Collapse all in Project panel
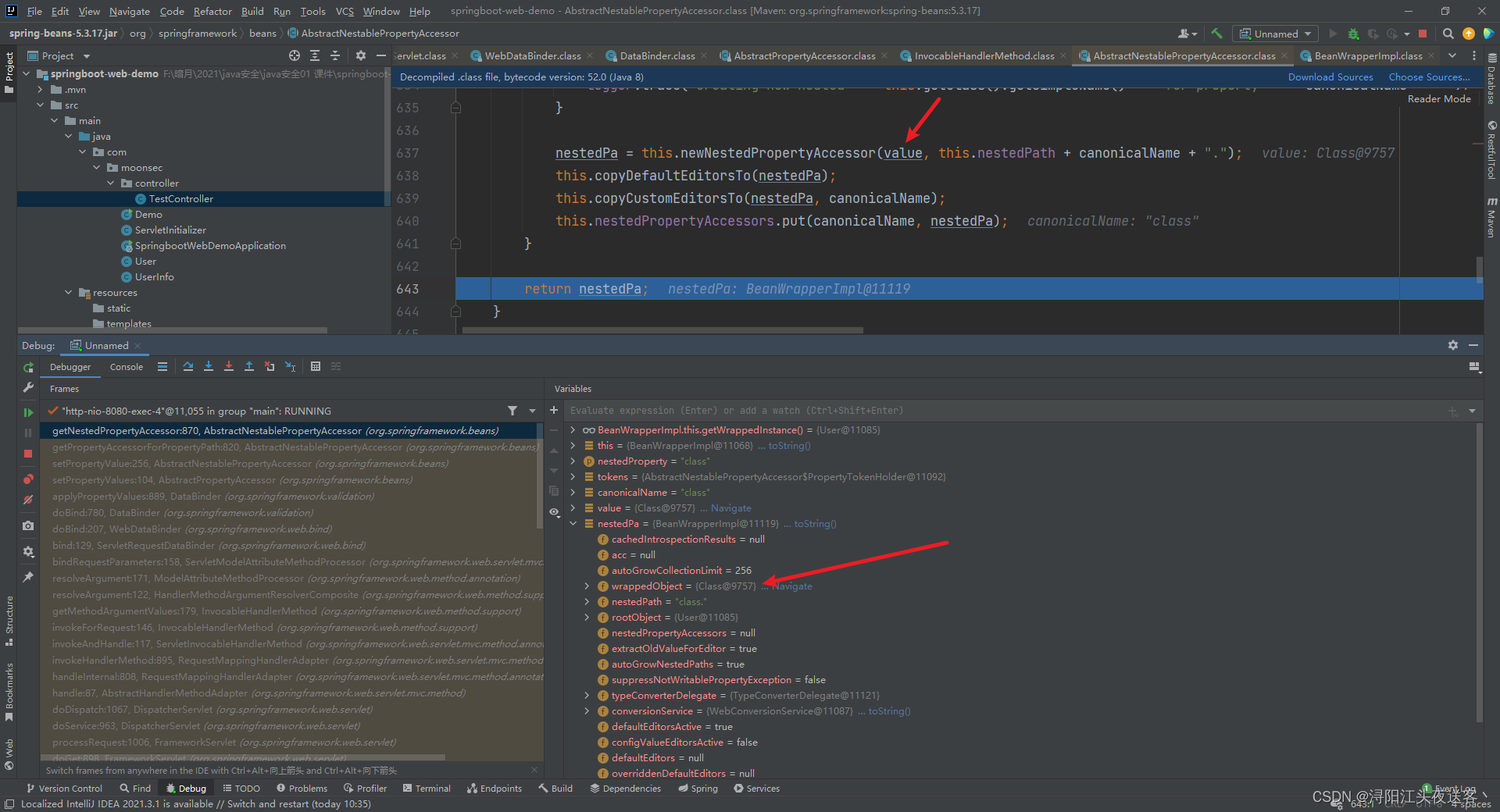The image size is (1500, 812). point(335,55)
